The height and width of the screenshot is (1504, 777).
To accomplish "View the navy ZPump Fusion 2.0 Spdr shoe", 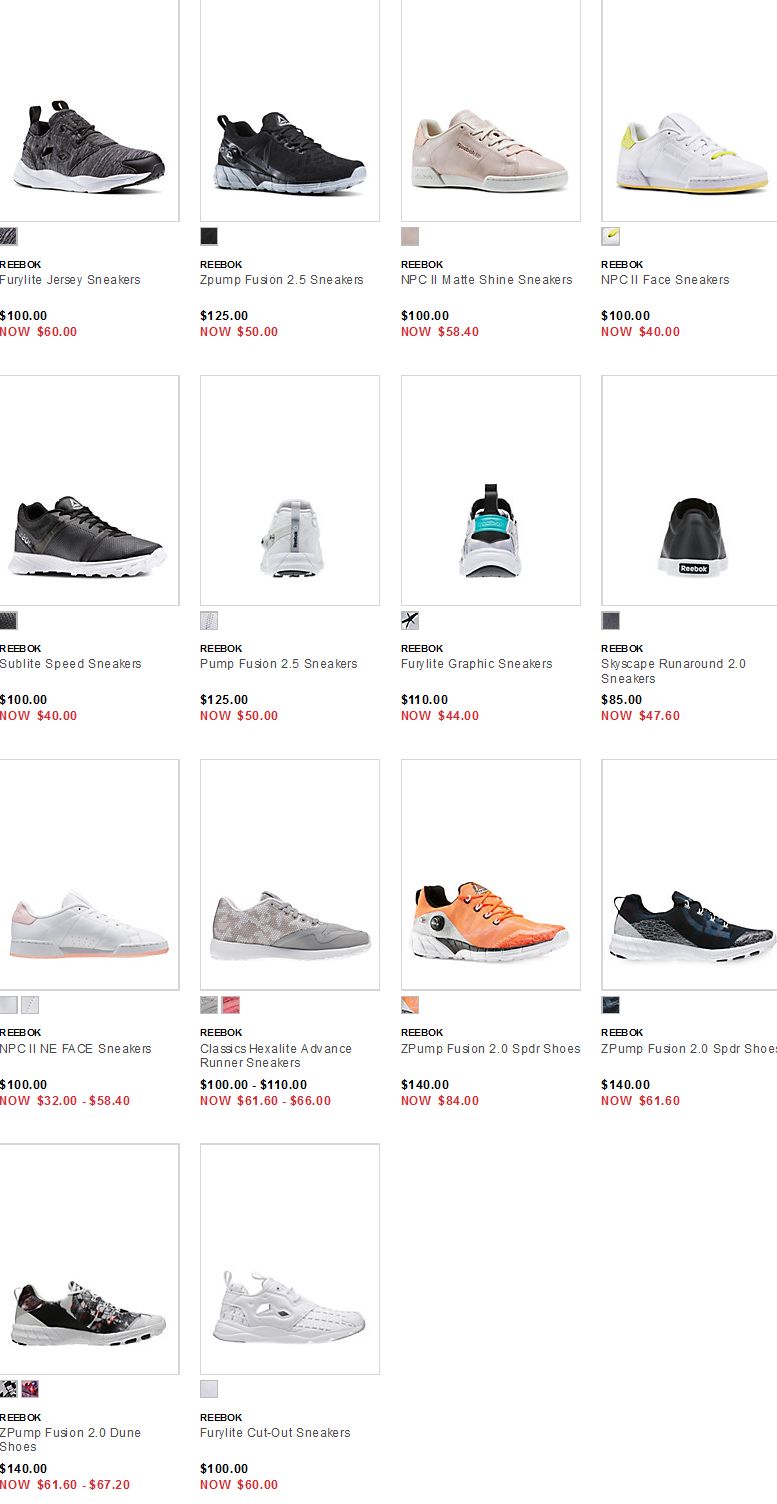I will (x=689, y=875).
